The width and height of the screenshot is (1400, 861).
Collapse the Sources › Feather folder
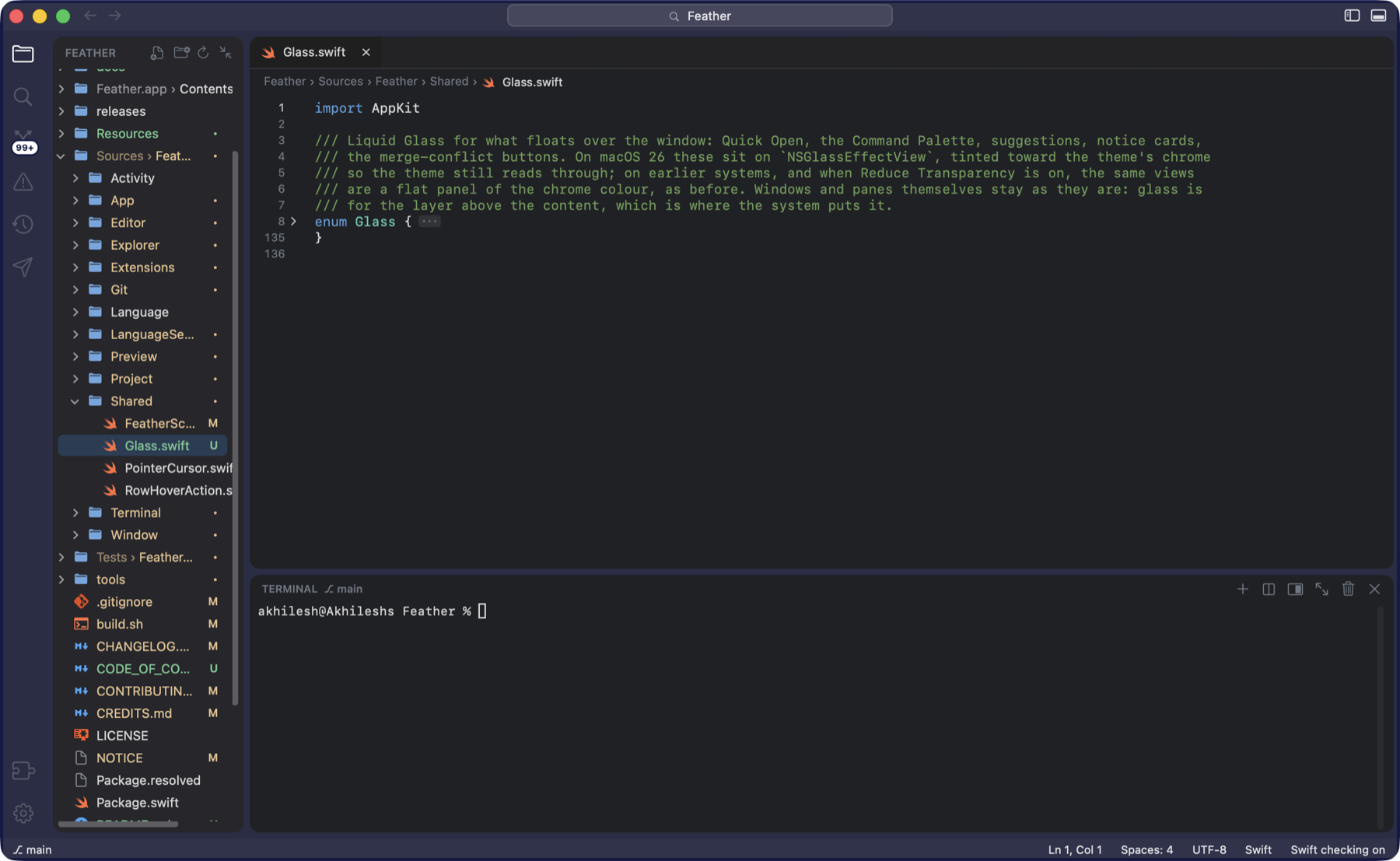[61, 156]
